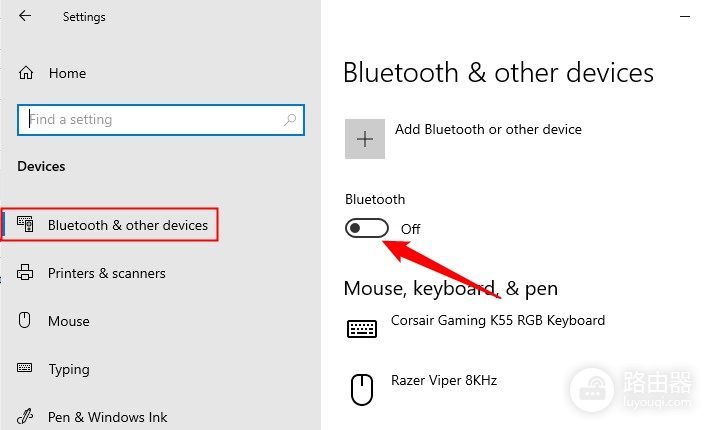Focus the Find a setting field

[x=161, y=120]
